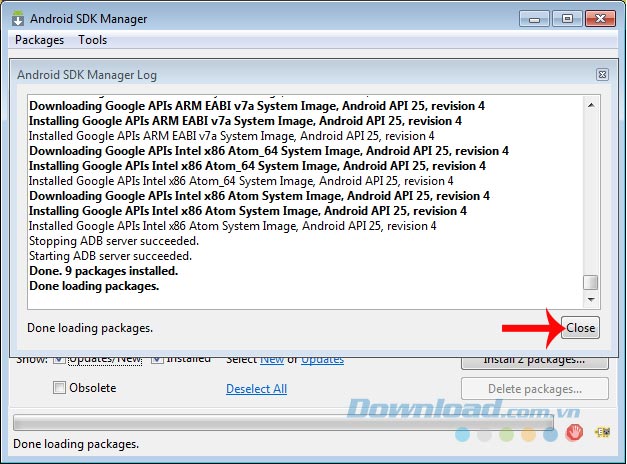Open the log window icon at bottom right

click(603, 432)
